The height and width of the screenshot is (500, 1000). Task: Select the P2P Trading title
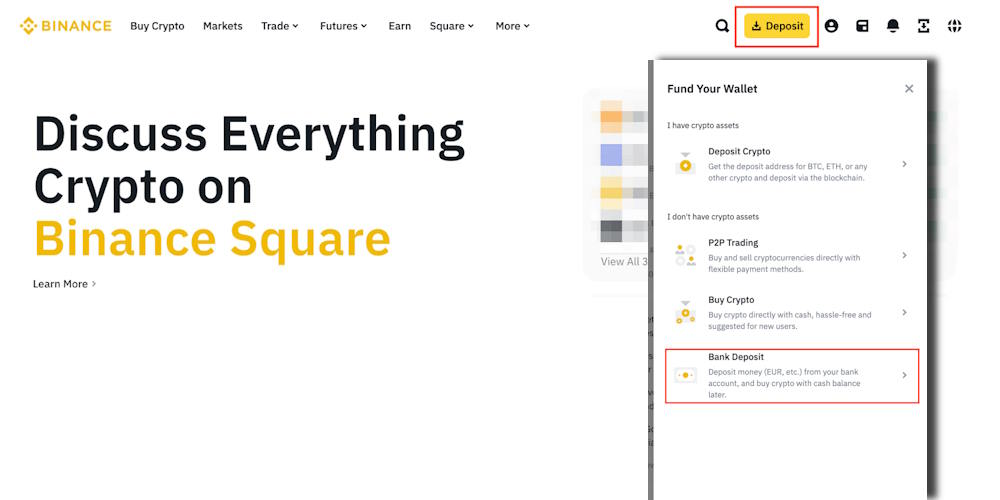pyautogui.click(x=733, y=243)
